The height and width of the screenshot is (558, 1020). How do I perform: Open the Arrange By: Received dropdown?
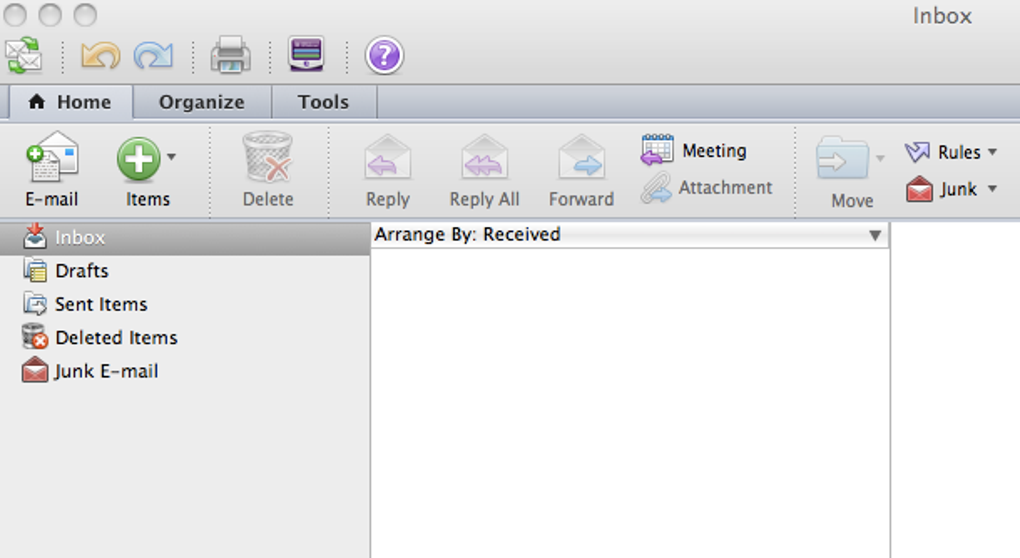629,235
